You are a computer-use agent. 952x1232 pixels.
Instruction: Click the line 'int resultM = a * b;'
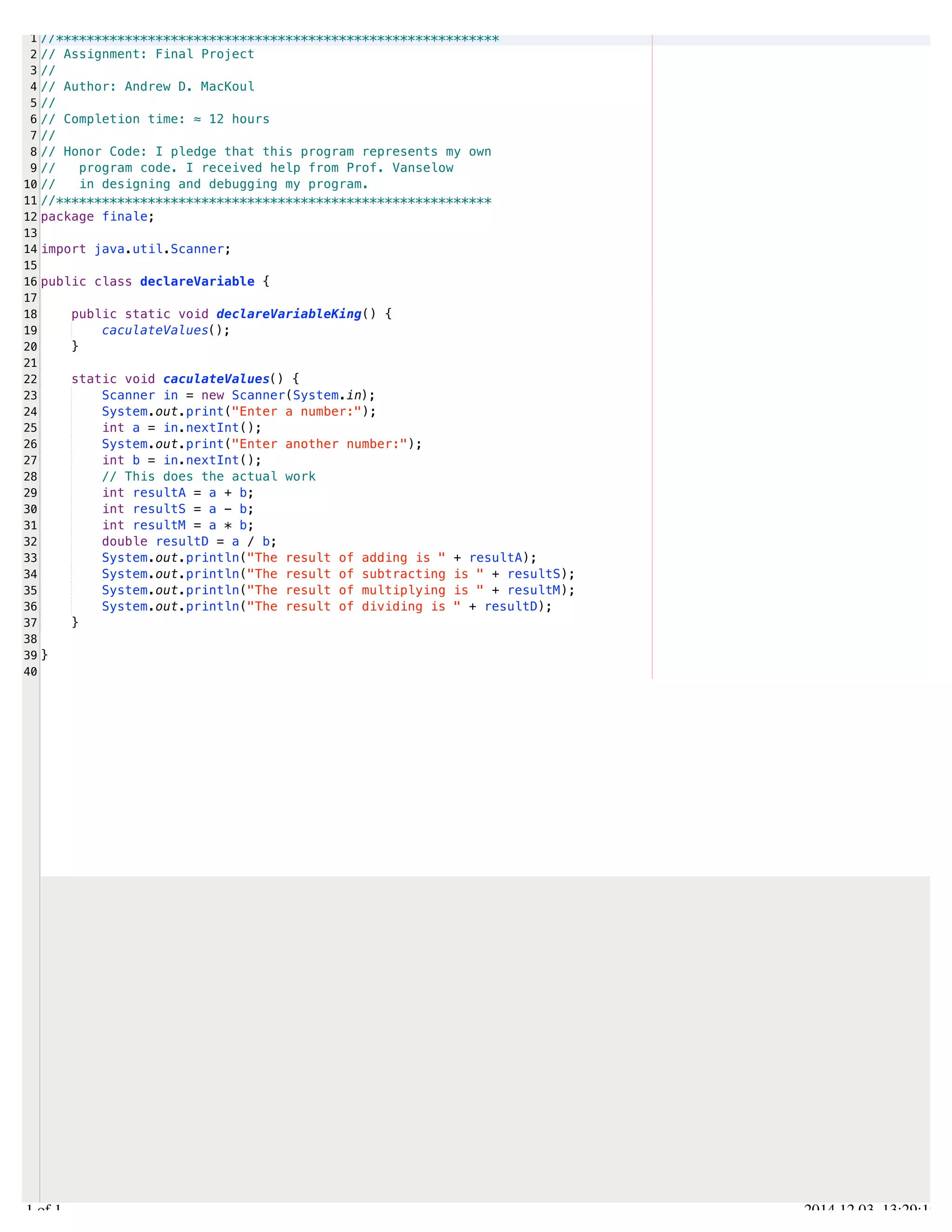pos(178,526)
